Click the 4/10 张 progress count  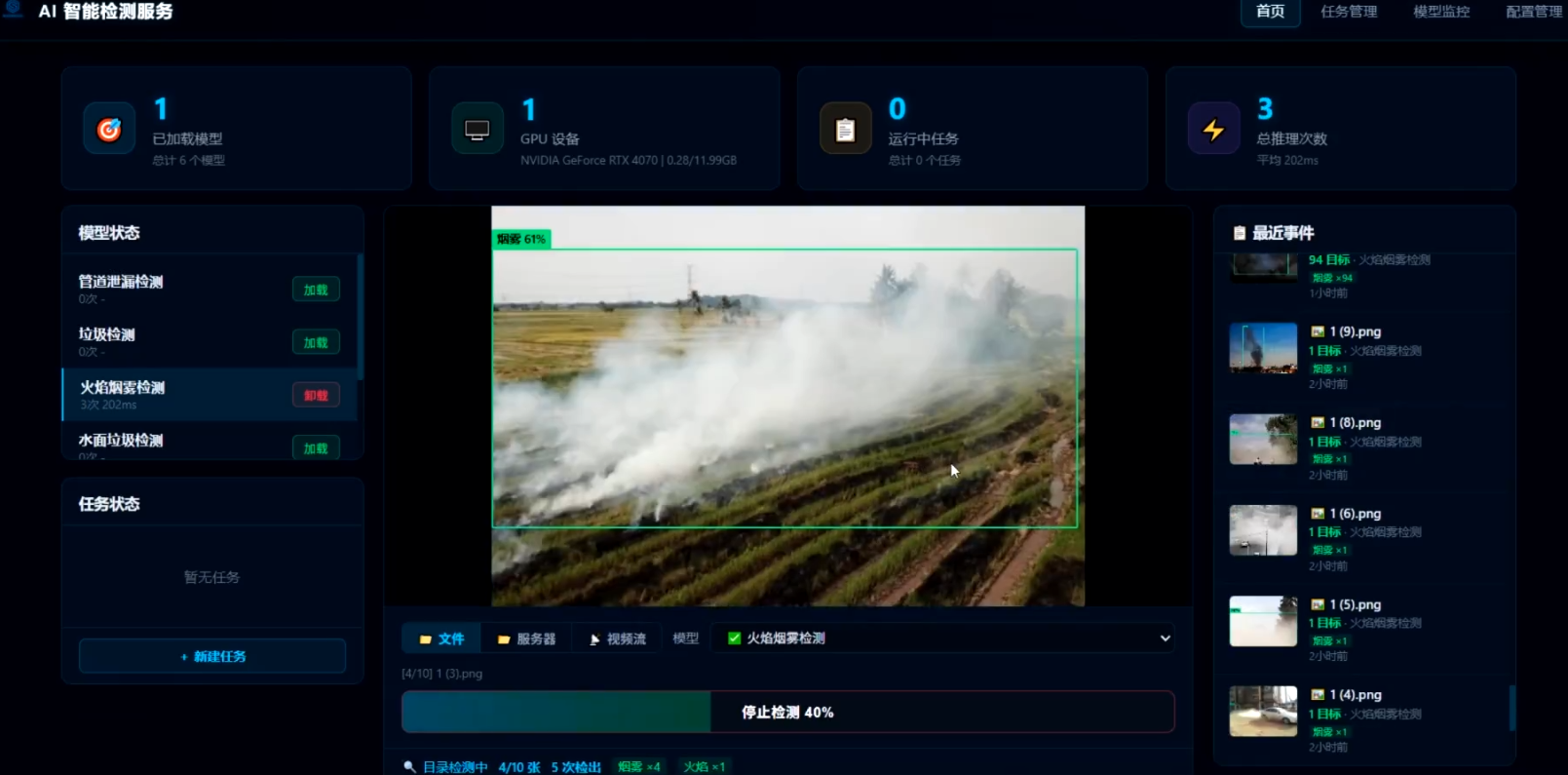tap(518, 767)
